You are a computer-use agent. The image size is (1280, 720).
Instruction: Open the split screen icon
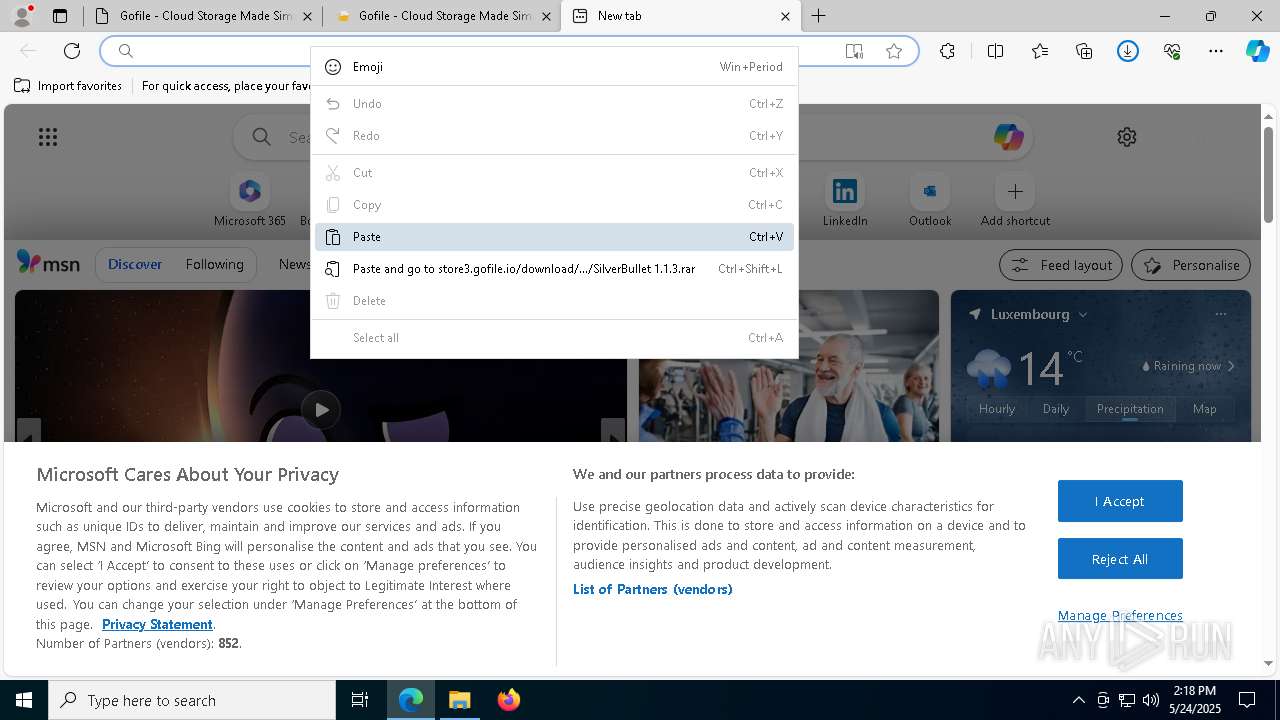[x=995, y=51]
